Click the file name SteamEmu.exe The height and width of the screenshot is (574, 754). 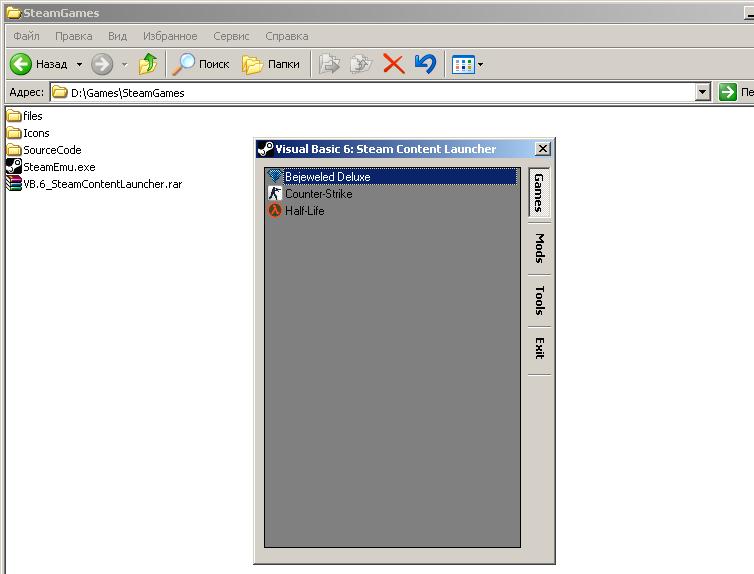tap(59, 167)
